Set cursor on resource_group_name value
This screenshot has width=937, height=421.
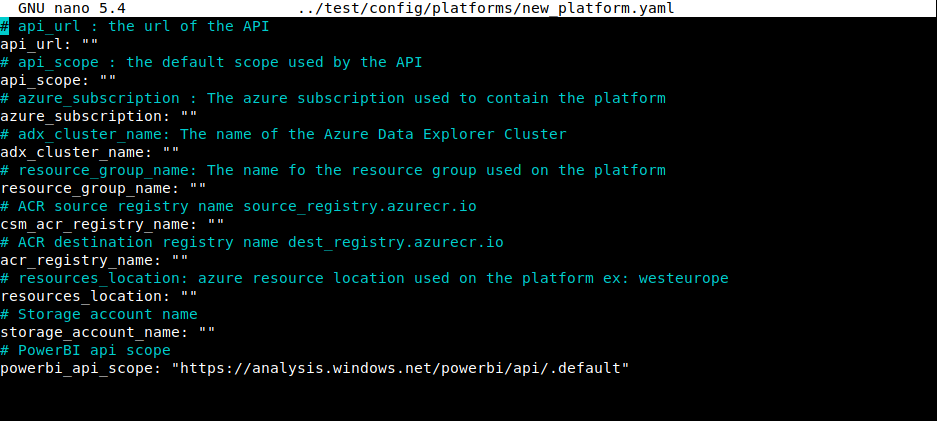[198, 188]
